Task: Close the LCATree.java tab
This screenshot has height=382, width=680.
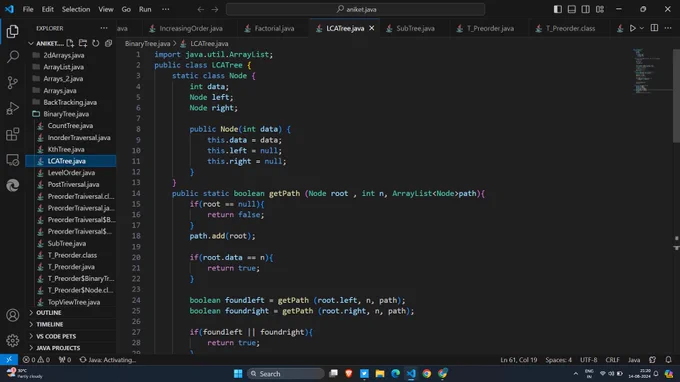Action: coord(372,28)
